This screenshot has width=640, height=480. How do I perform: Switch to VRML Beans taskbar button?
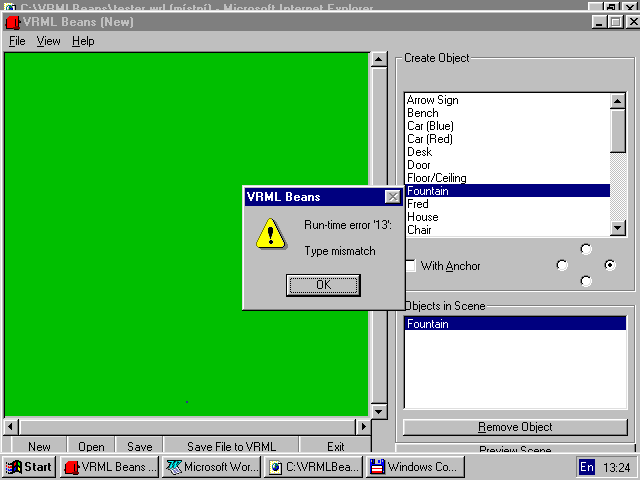tap(109, 467)
